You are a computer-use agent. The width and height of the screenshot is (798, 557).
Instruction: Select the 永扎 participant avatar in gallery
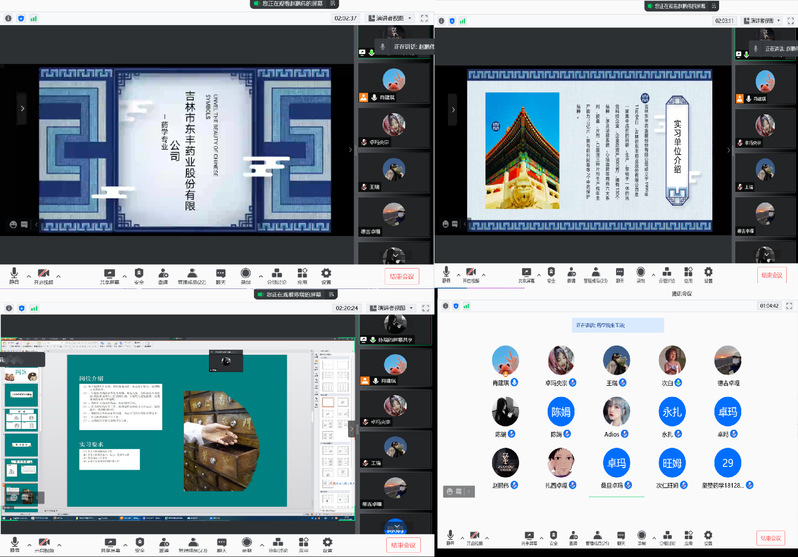pyautogui.click(x=671, y=411)
